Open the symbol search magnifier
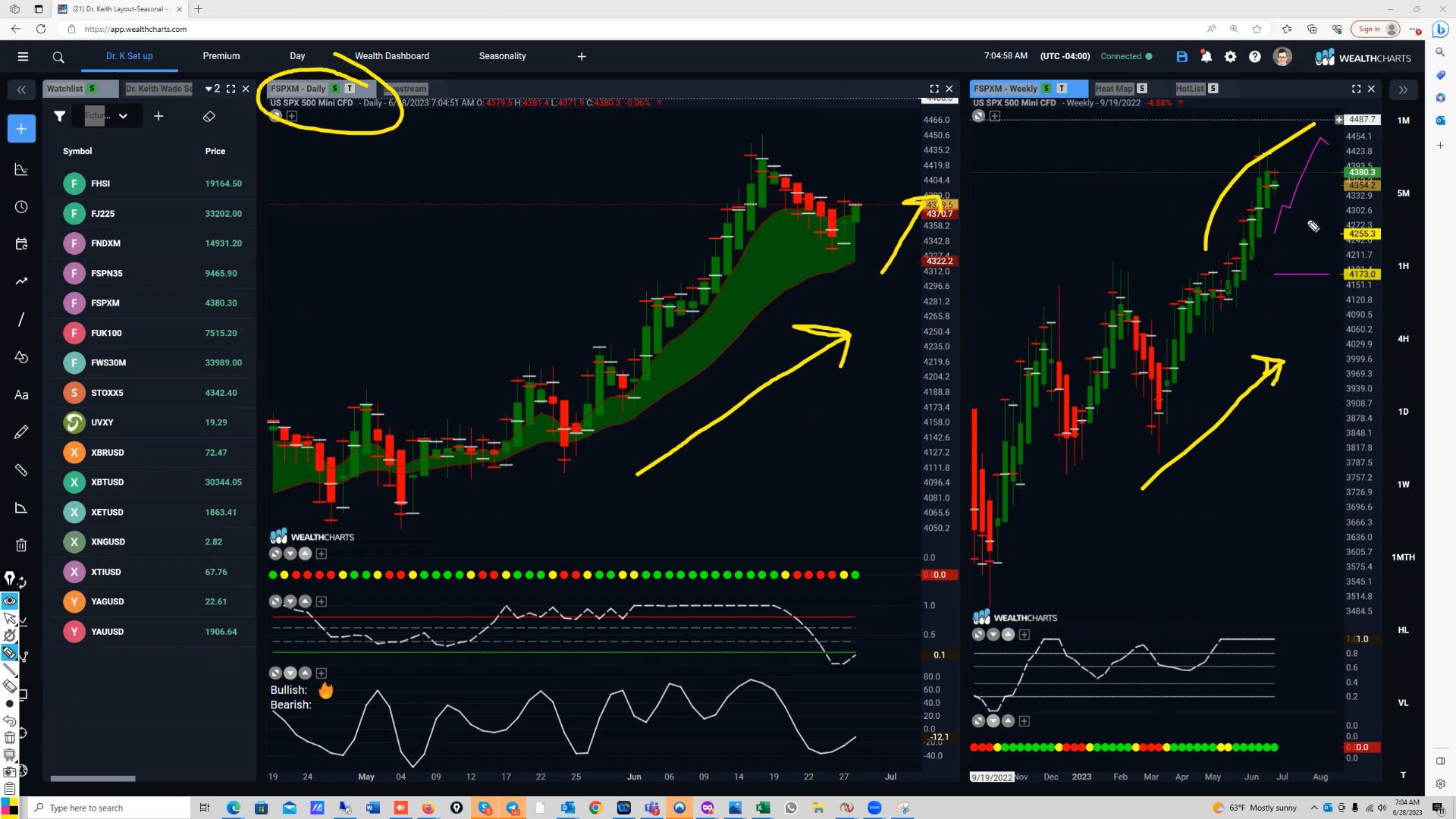1456x819 pixels. pos(58,57)
